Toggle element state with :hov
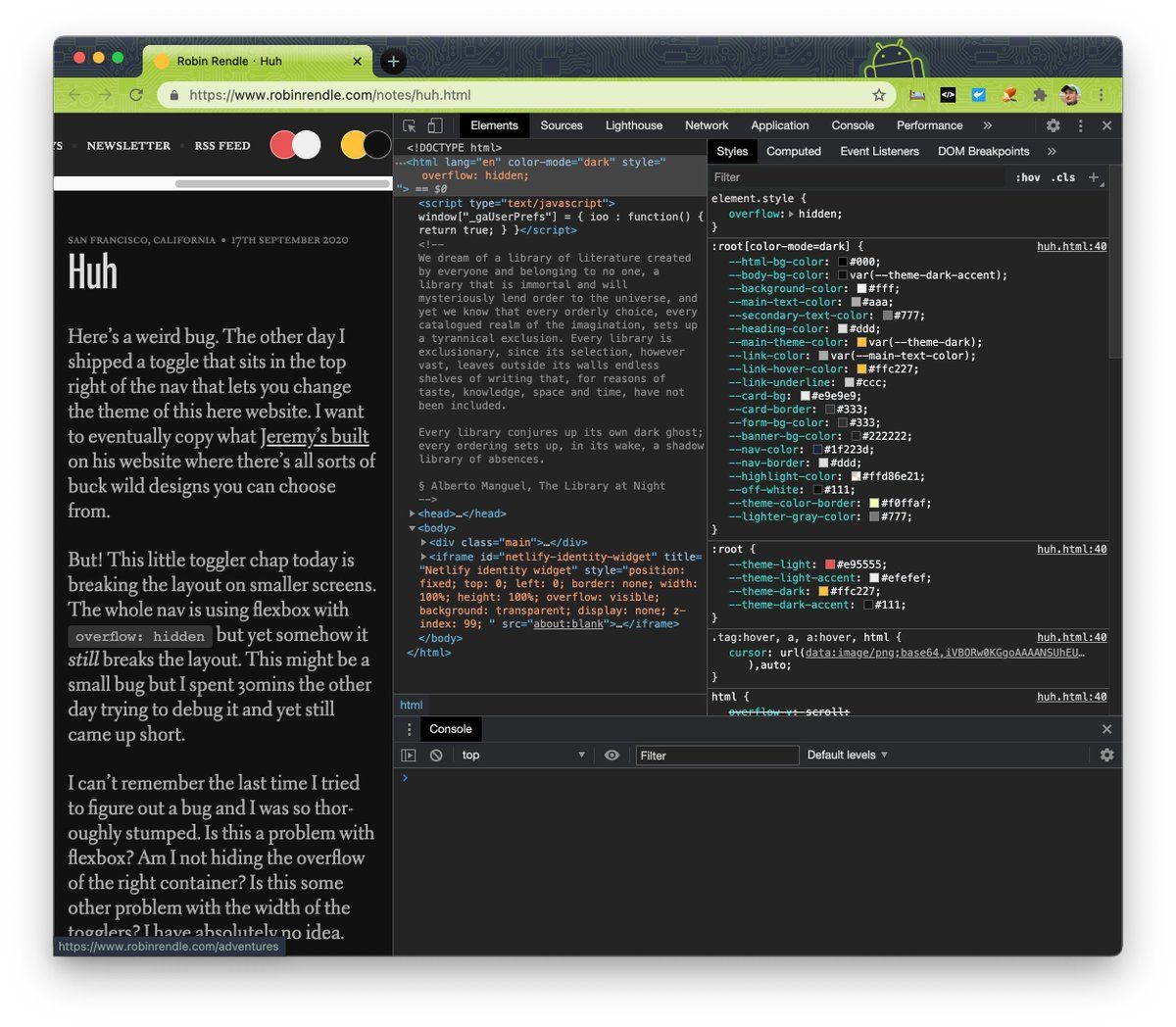This screenshot has width=1176, height=1027. point(1027,177)
